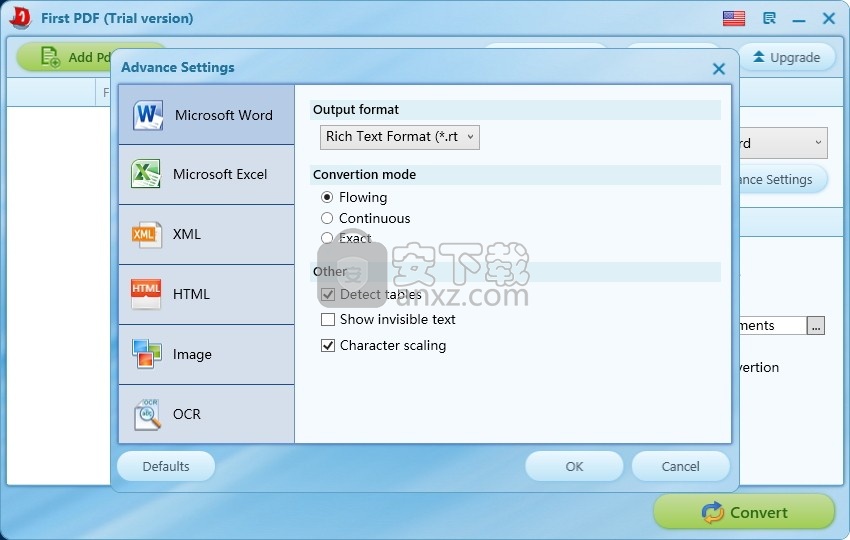Select the OCR magnifier icon

[147, 414]
